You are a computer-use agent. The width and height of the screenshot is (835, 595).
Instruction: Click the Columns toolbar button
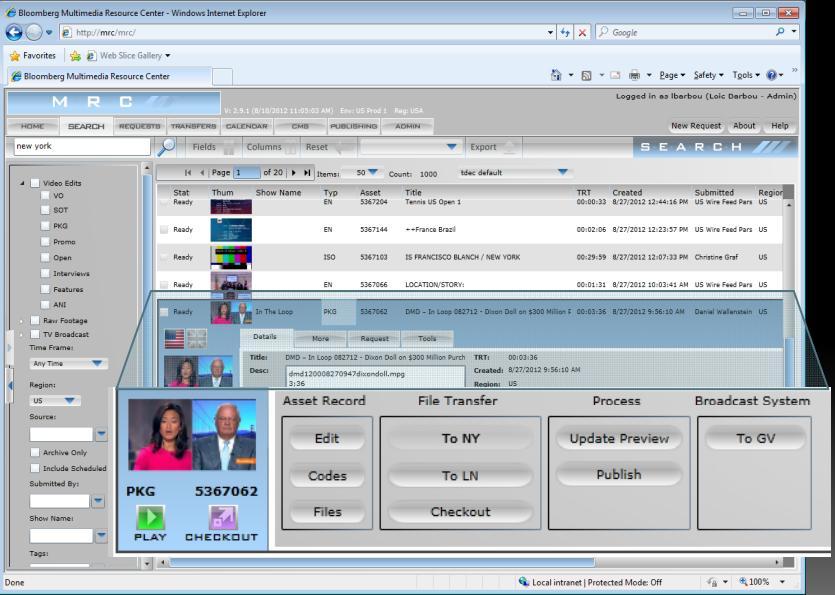coord(271,147)
